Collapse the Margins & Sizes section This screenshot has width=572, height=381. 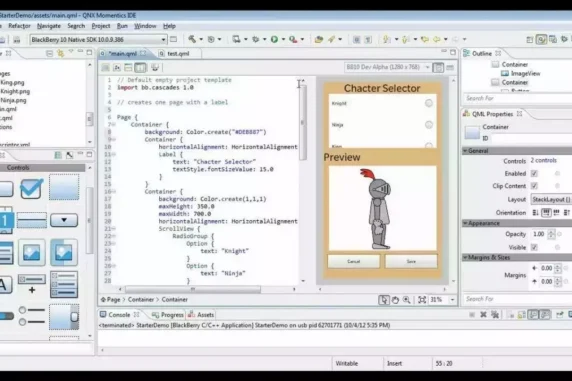click(x=465, y=257)
